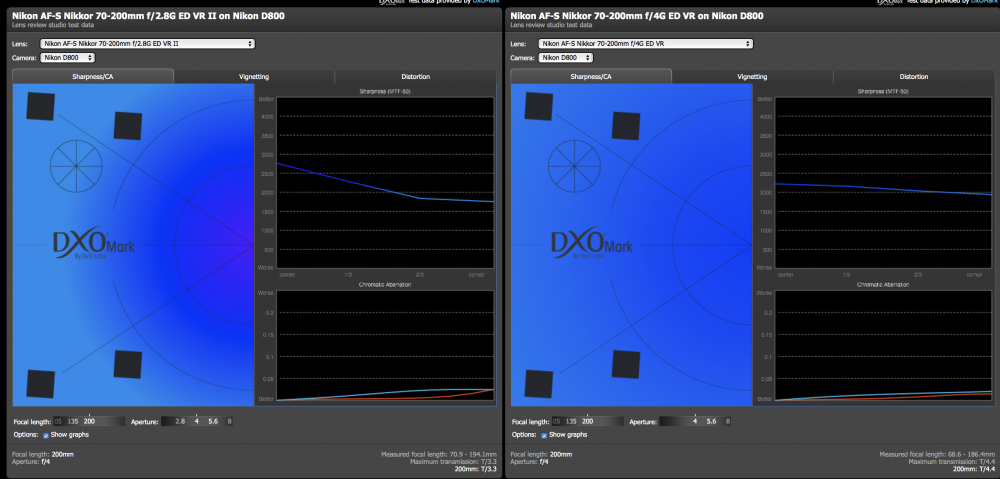Select Sharpness/CA tab in left panel
Viewport: 1000px width, 479px height.
[x=92, y=77]
